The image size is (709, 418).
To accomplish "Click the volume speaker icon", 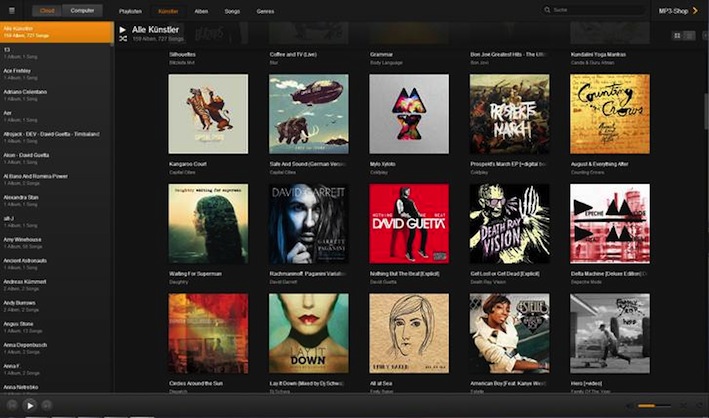I will click(x=629, y=406).
